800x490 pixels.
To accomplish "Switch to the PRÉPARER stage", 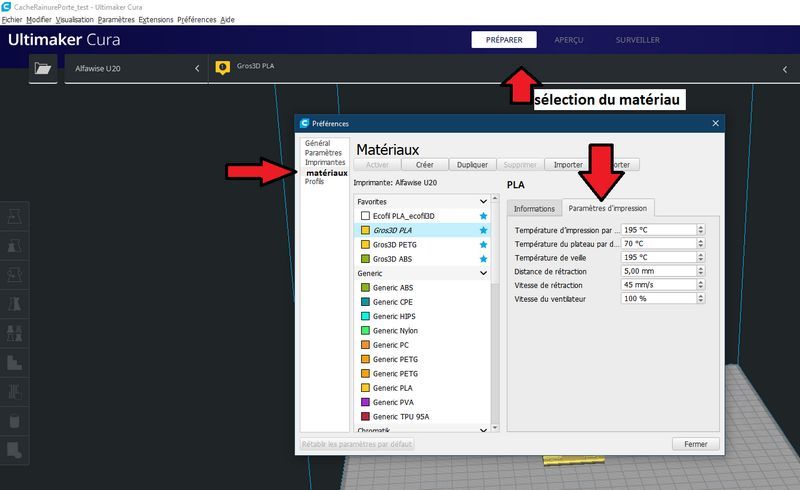I will 504,40.
